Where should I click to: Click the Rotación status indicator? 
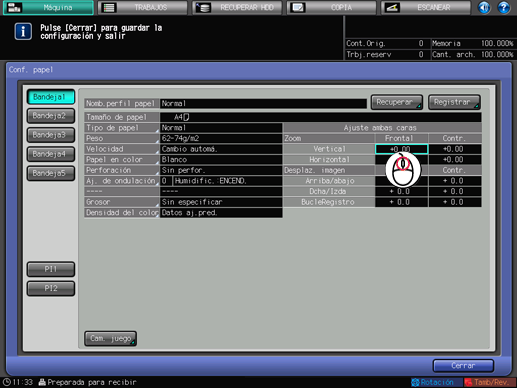(437, 382)
